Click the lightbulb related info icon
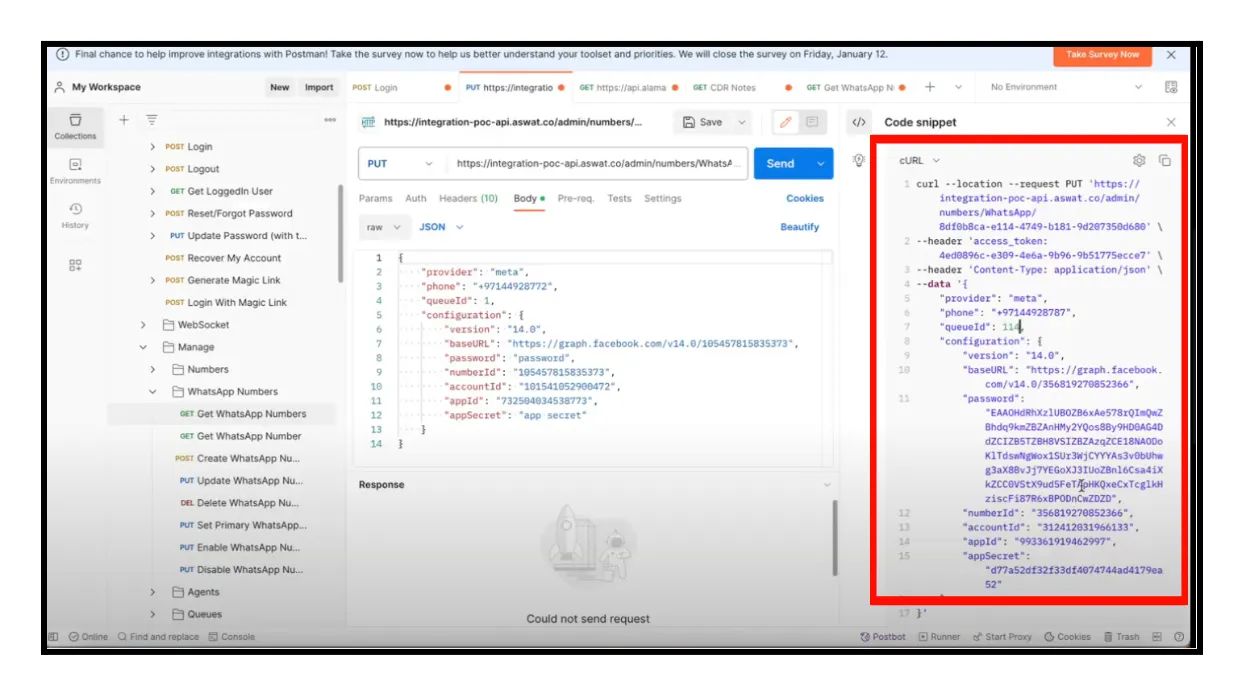The height and width of the screenshot is (682, 1256). [x=858, y=160]
